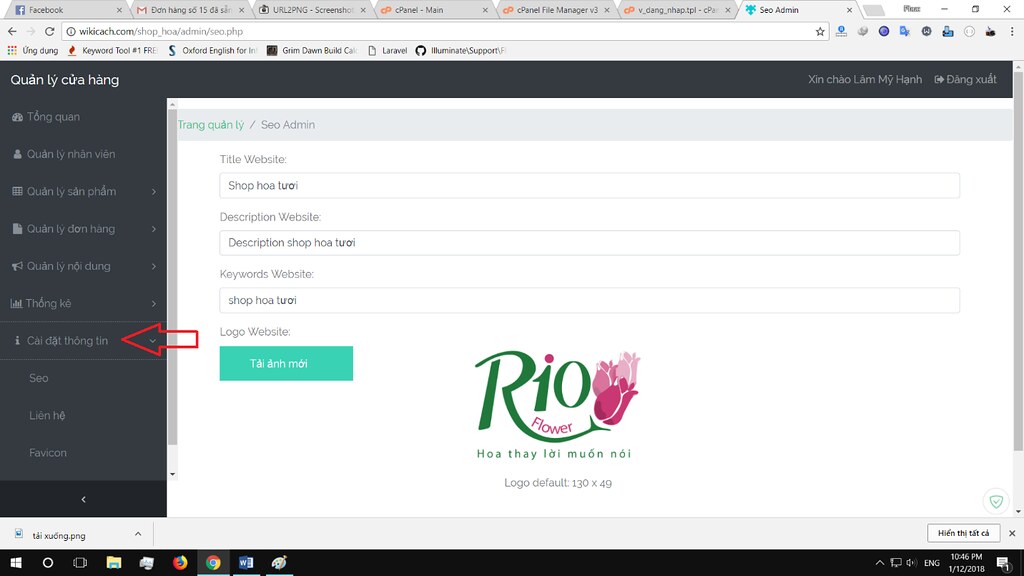Open the downloaded tải xuống.png file
This screenshot has width=1024, height=576.
click(x=59, y=536)
